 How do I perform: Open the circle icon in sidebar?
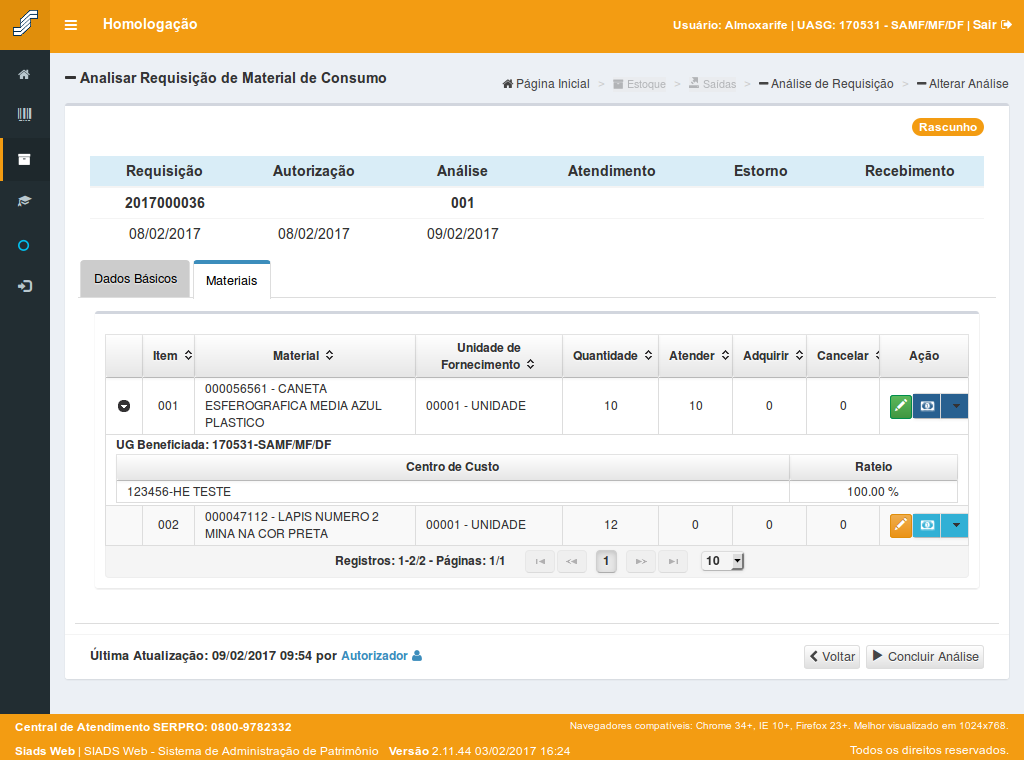pyautogui.click(x=24, y=246)
